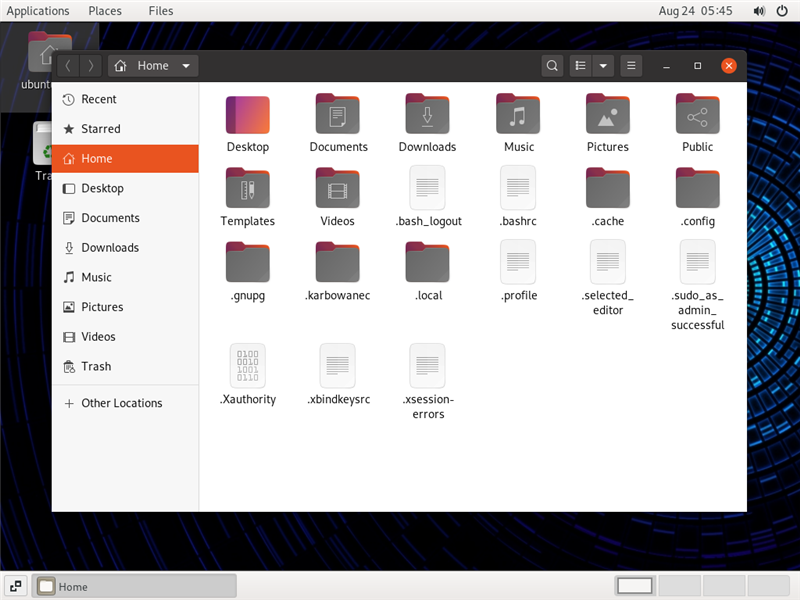The height and width of the screenshot is (600, 800).
Task: Switch to the second workspace in the pager
Action: coord(680,586)
